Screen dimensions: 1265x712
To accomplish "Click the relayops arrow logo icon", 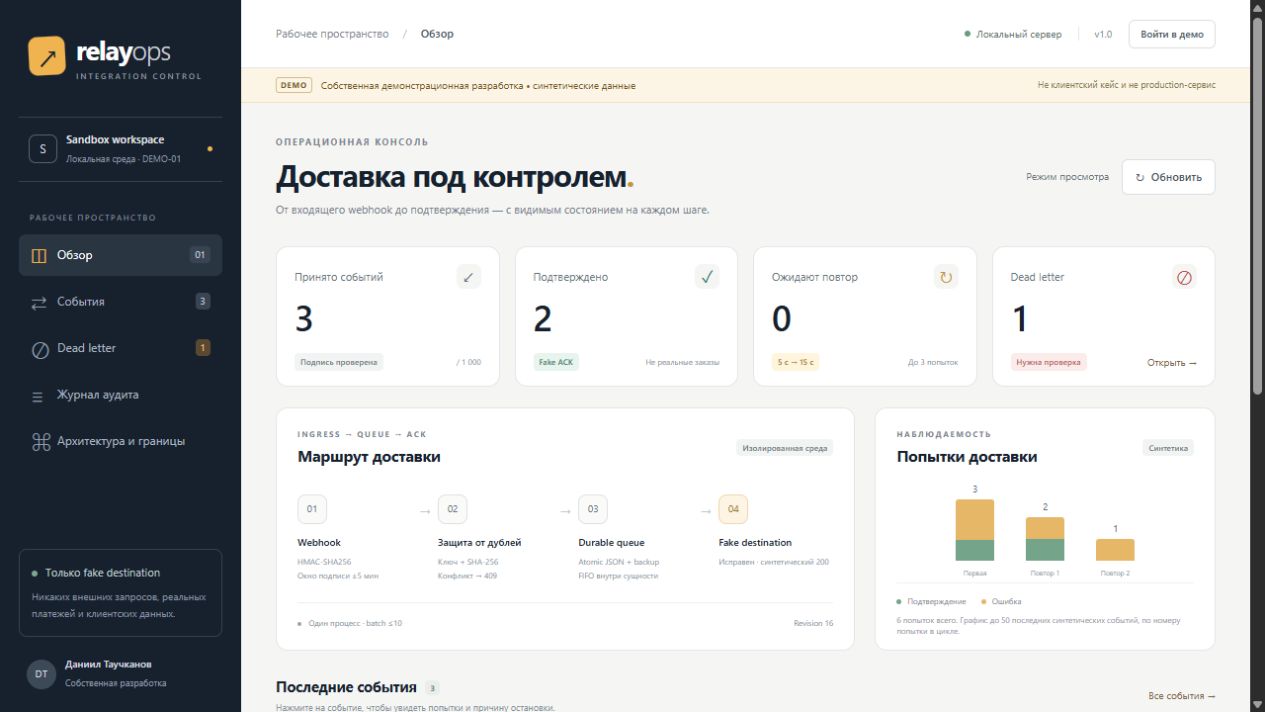I will point(48,56).
